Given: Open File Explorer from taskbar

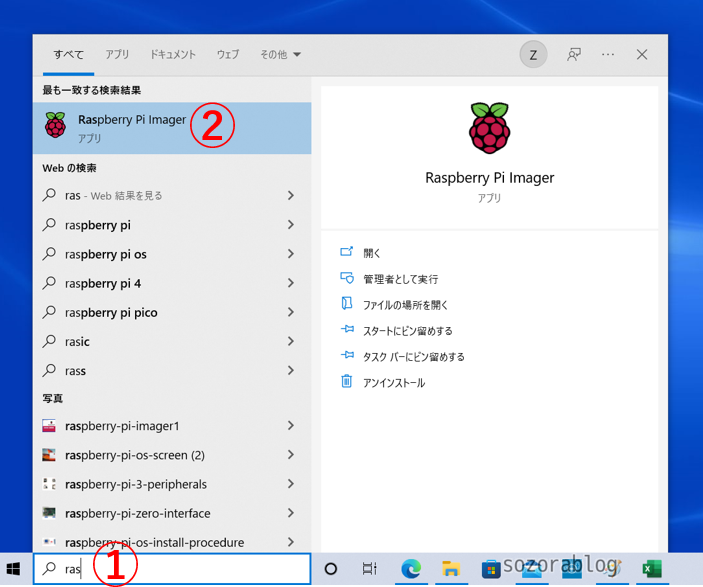Looking at the screenshot, I should (x=451, y=569).
